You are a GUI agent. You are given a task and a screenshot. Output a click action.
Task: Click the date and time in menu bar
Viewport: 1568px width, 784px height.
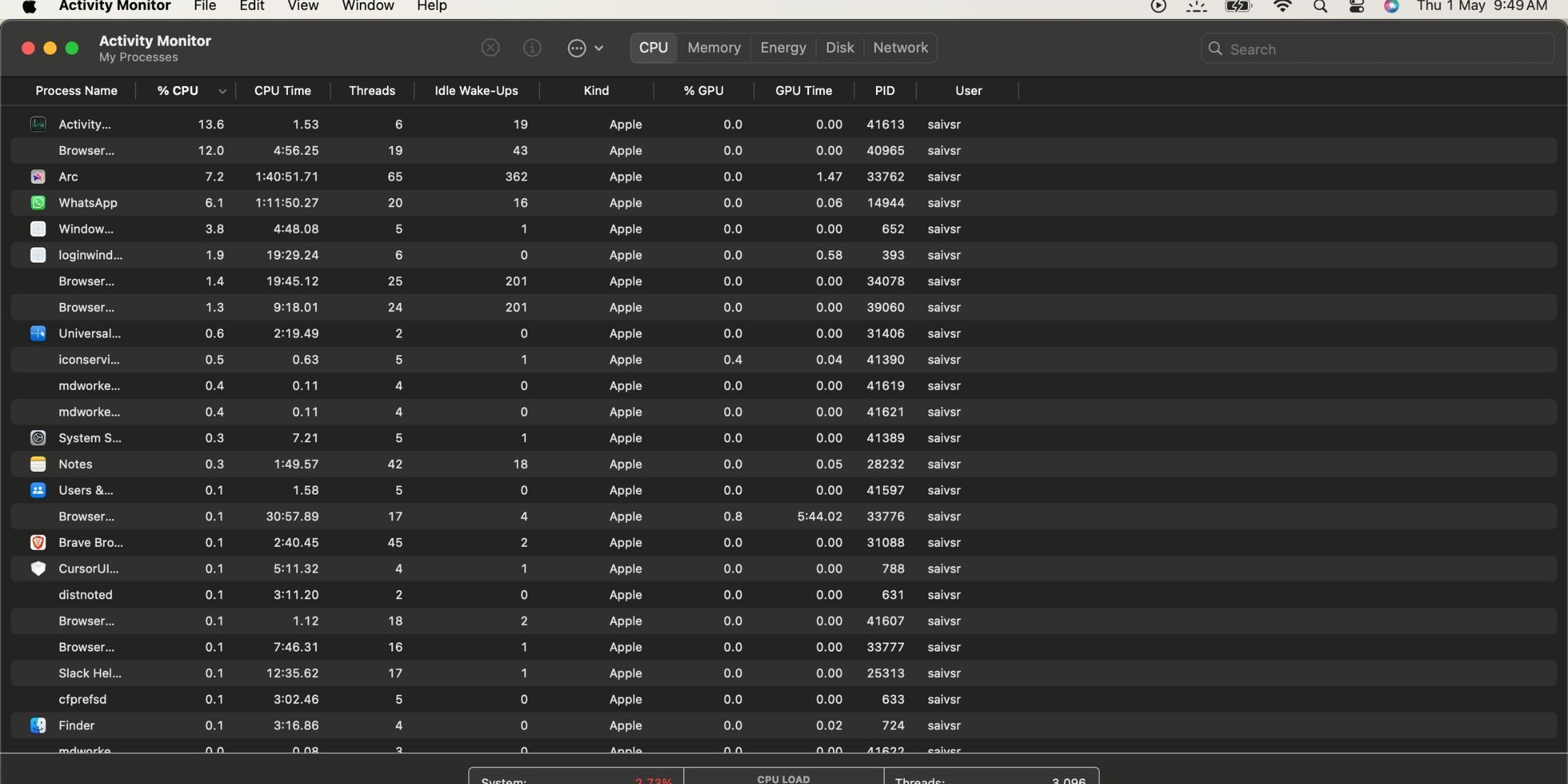1482,6
